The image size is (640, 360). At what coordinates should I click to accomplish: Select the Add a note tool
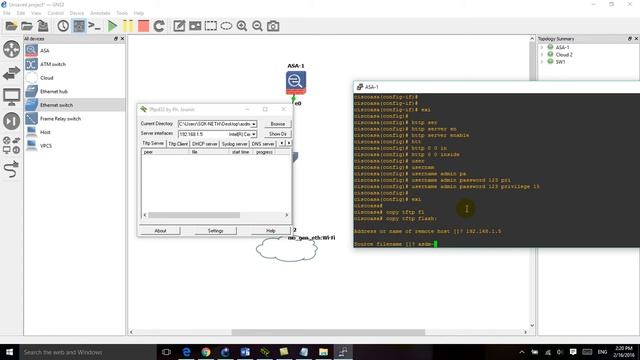pos(179,26)
